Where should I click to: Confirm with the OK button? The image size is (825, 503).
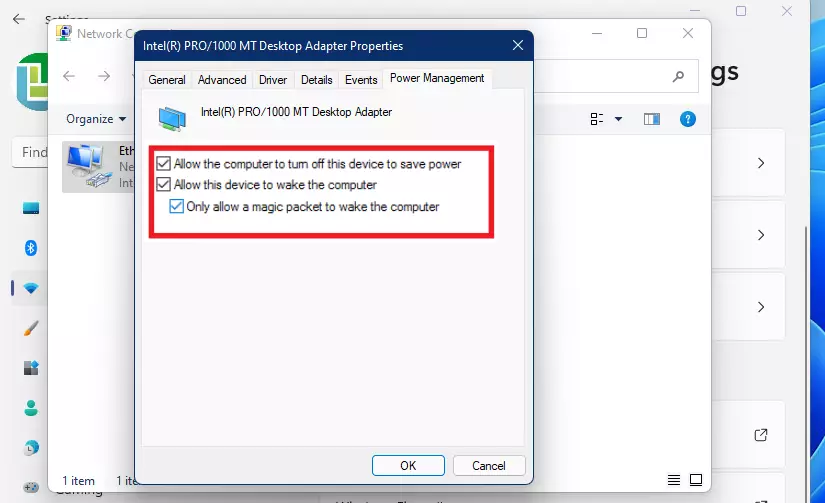pos(408,466)
